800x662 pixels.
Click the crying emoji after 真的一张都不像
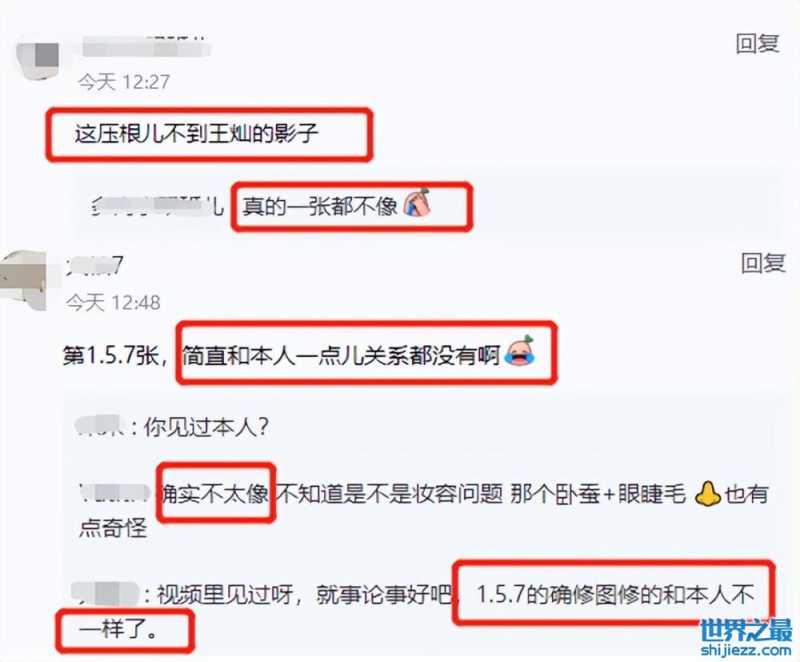(x=417, y=204)
